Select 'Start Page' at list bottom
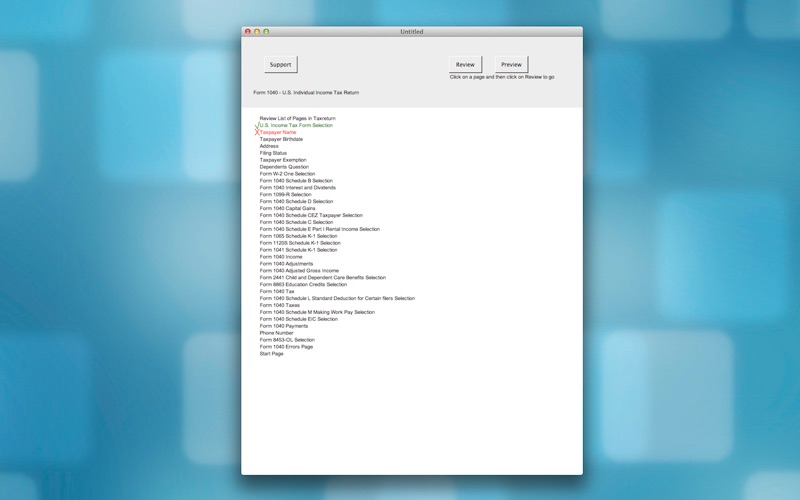Viewport: 800px width, 500px height. tap(271, 354)
